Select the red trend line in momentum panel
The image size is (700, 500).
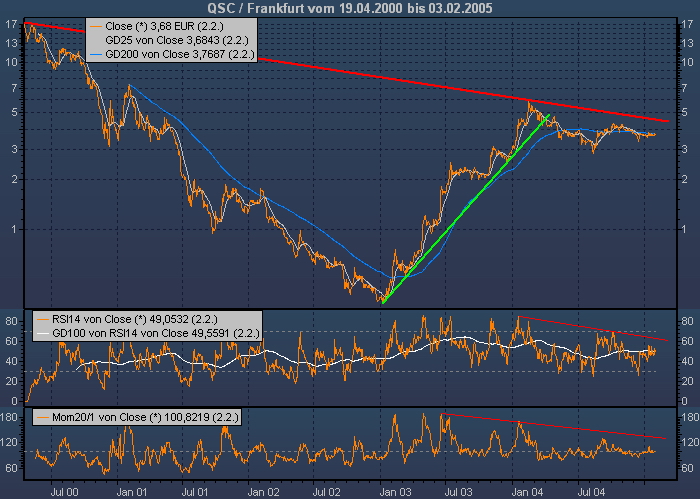(554, 426)
